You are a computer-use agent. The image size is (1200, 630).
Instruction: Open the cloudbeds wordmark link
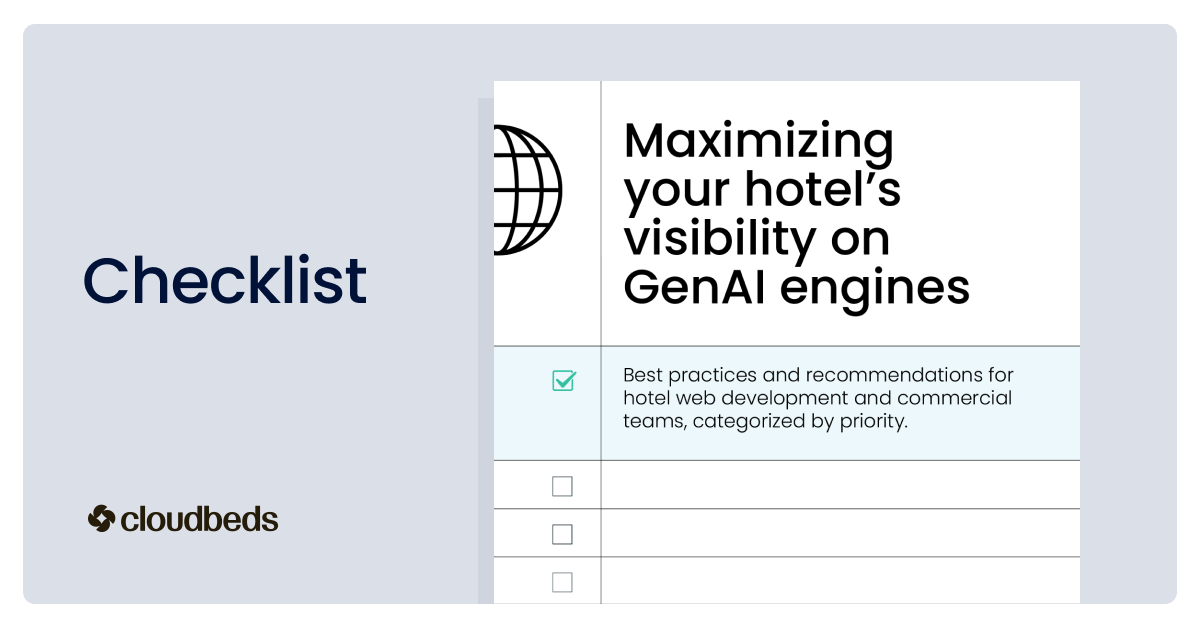coord(199,520)
